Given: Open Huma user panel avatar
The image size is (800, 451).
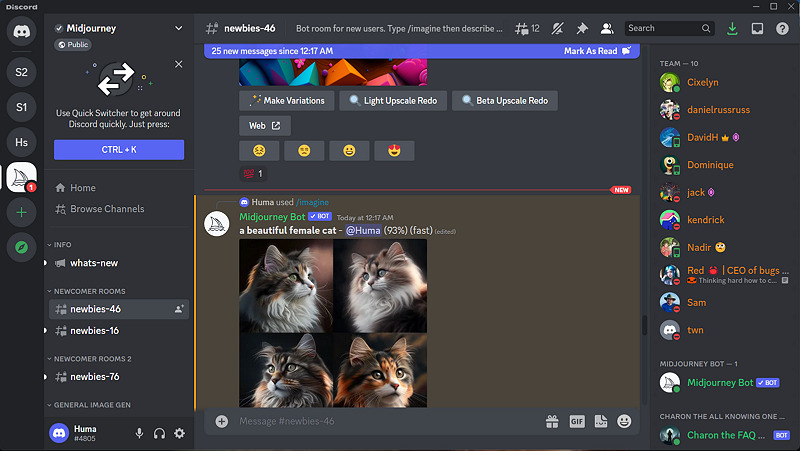Looking at the screenshot, I should click(x=59, y=434).
